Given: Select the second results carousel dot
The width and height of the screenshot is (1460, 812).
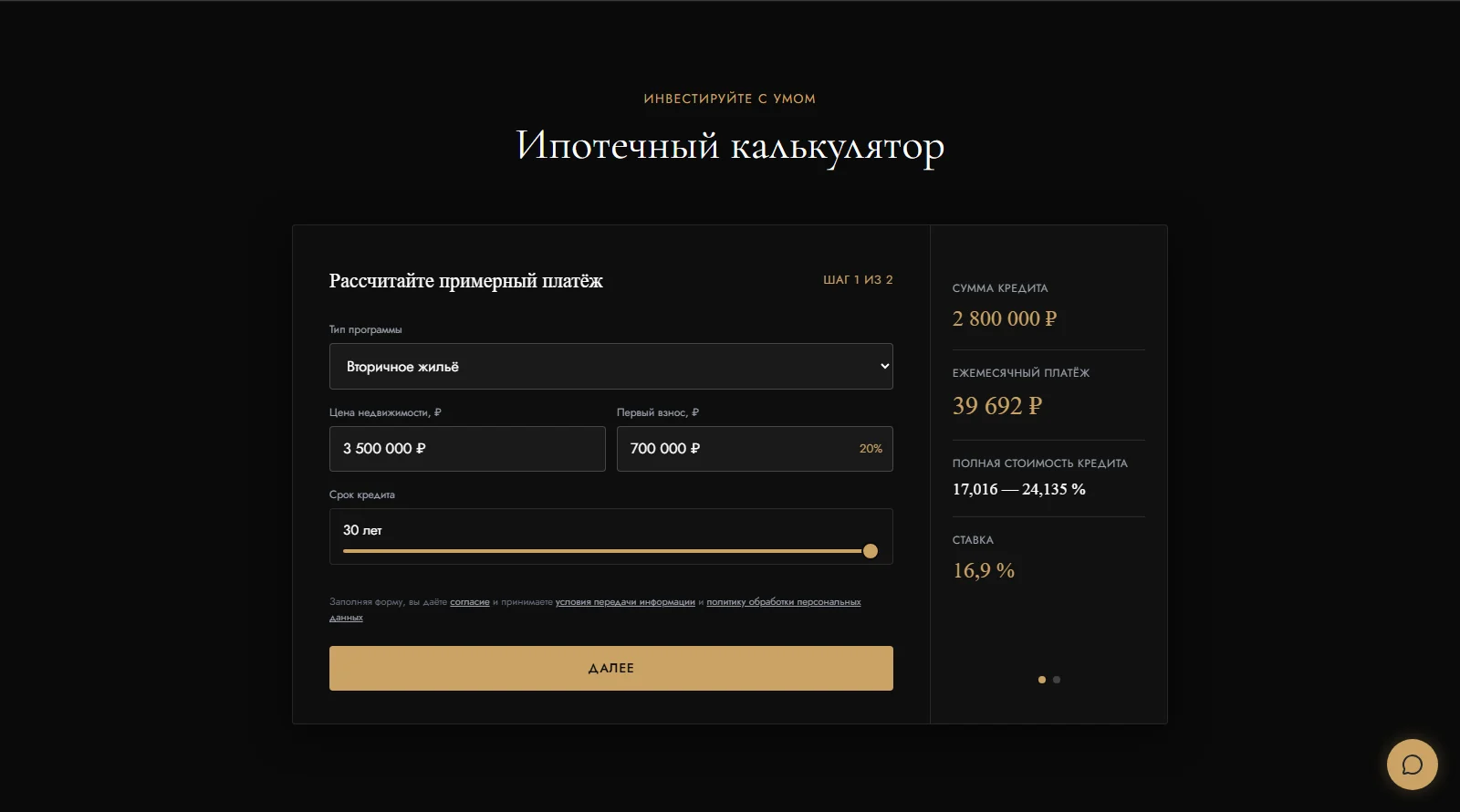Looking at the screenshot, I should (1057, 680).
